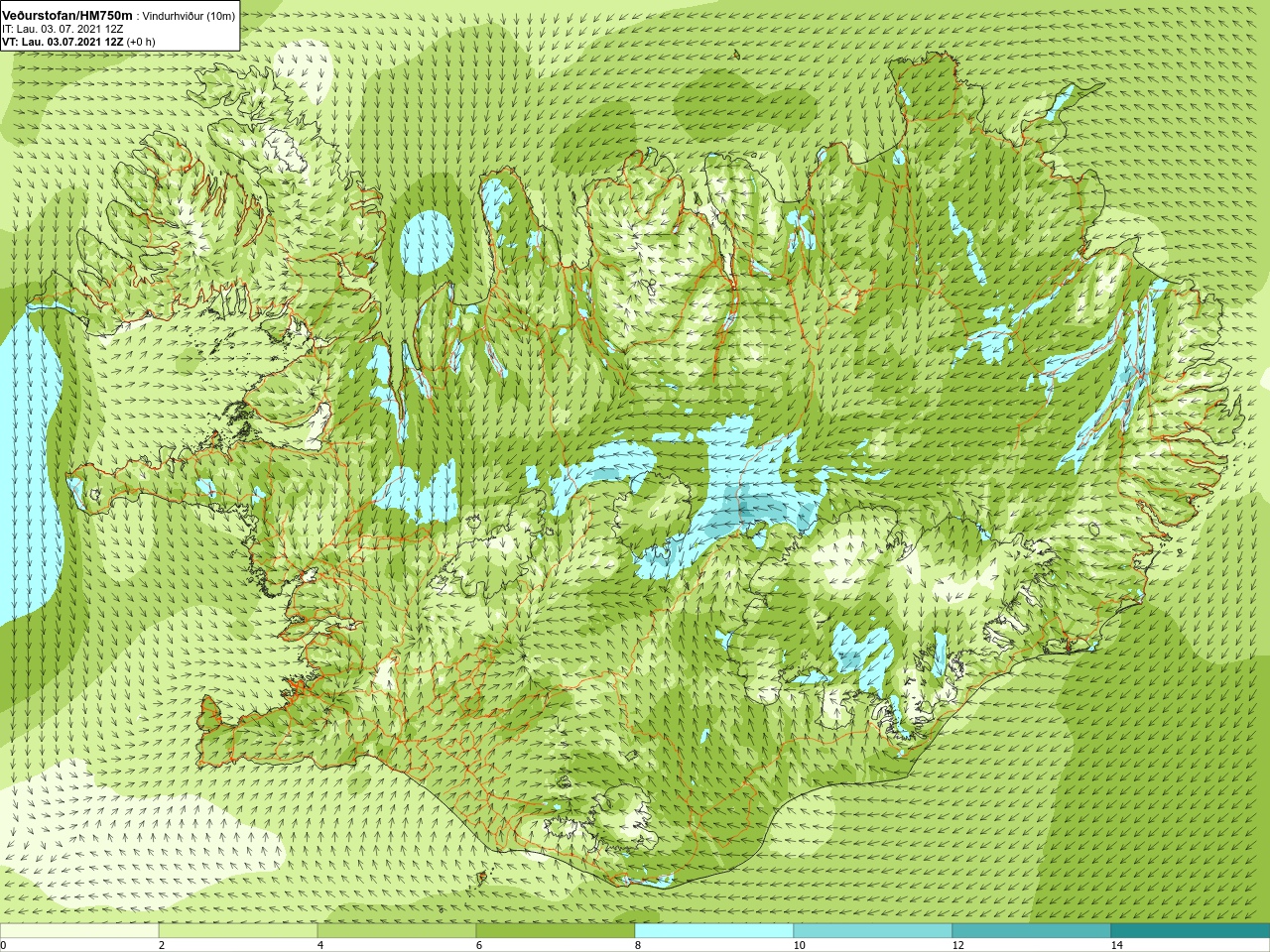Click the cyan oval gust area in the northern bay
This screenshot has height=952, width=1270.
tap(427, 244)
